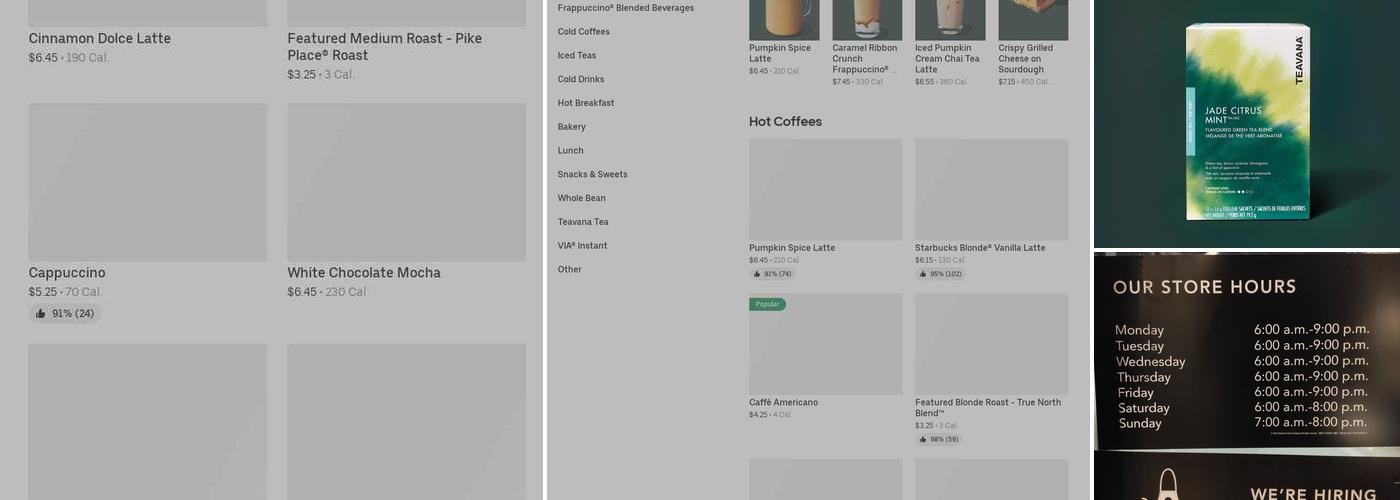Open the Teavana Tea category
Viewport: 1400px width, 500px height.
pos(582,222)
